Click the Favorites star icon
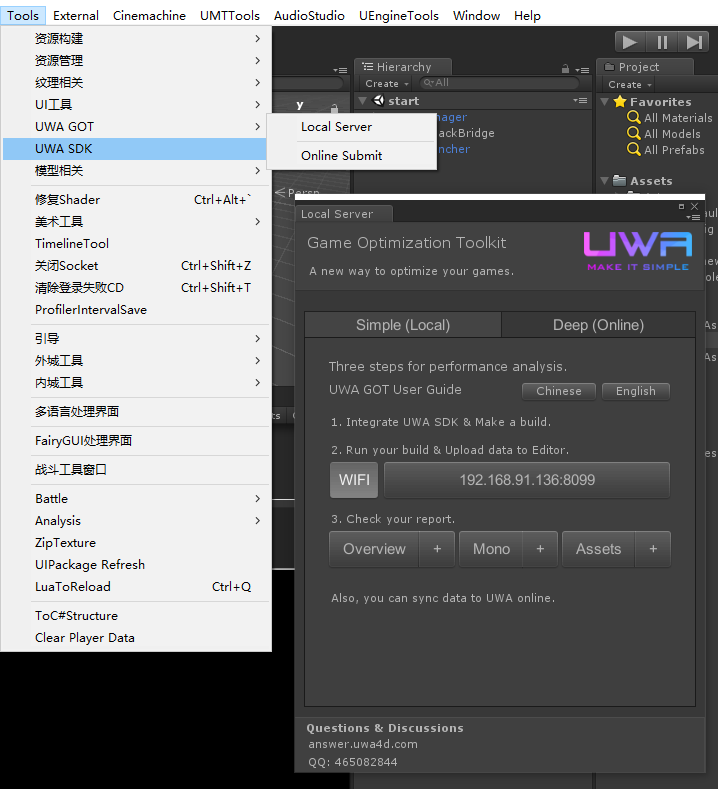 (620, 102)
